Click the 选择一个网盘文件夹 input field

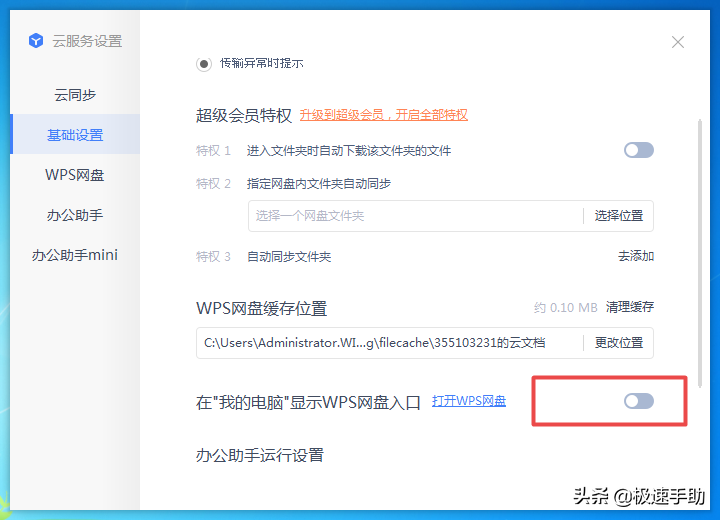(416, 215)
